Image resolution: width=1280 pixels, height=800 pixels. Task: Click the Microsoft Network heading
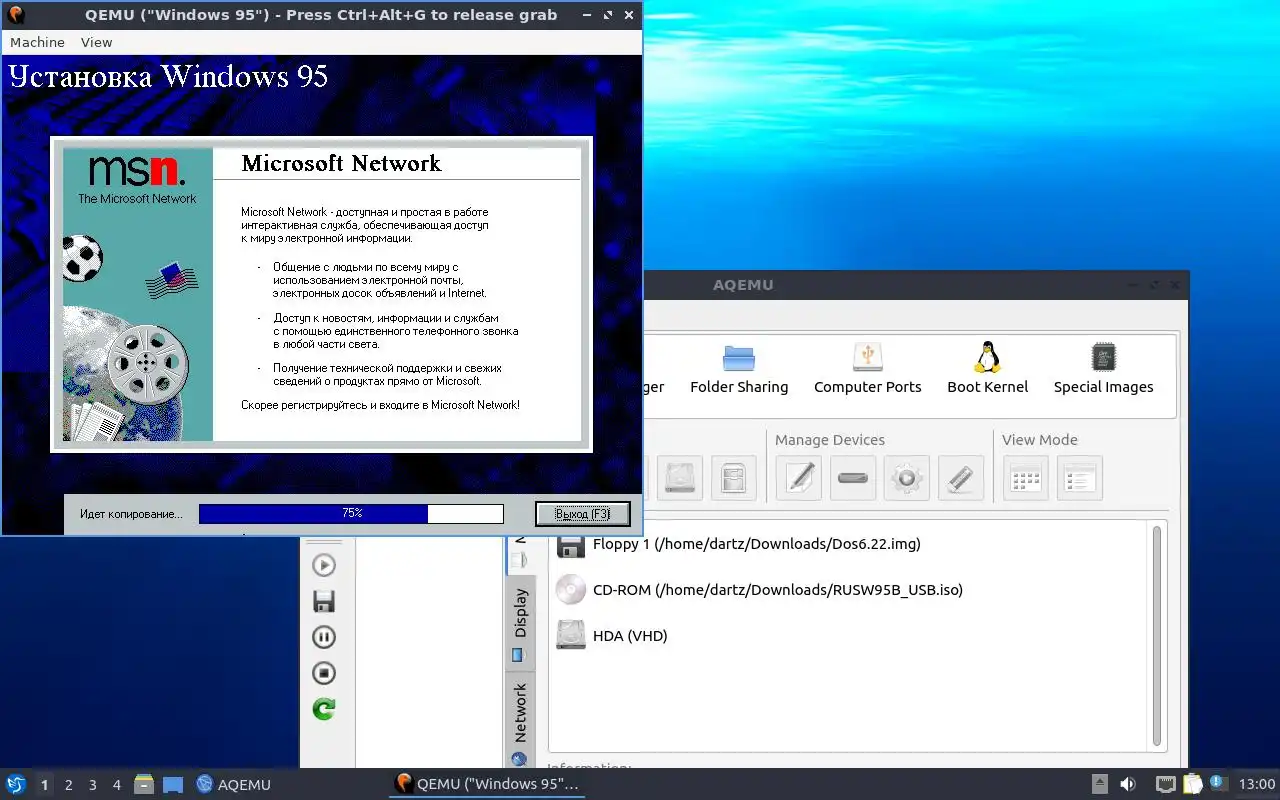pyautogui.click(x=341, y=164)
